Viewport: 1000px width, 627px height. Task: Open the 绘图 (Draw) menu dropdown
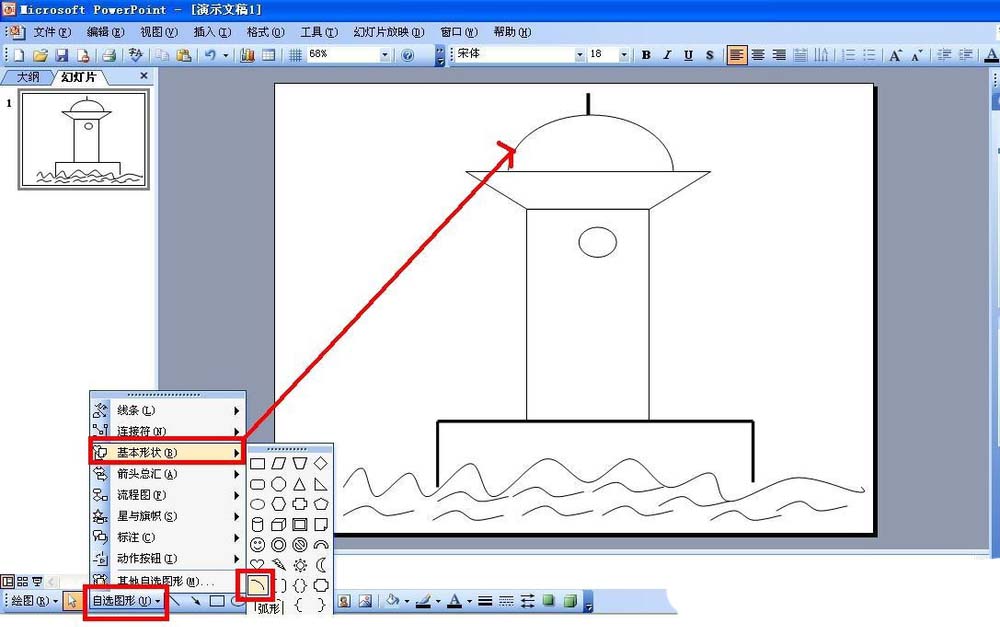click(x=34, y=601)
